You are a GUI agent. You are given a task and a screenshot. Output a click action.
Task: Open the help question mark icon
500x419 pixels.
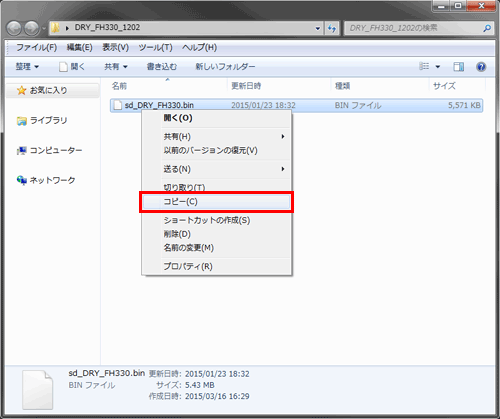click(481, 67)
